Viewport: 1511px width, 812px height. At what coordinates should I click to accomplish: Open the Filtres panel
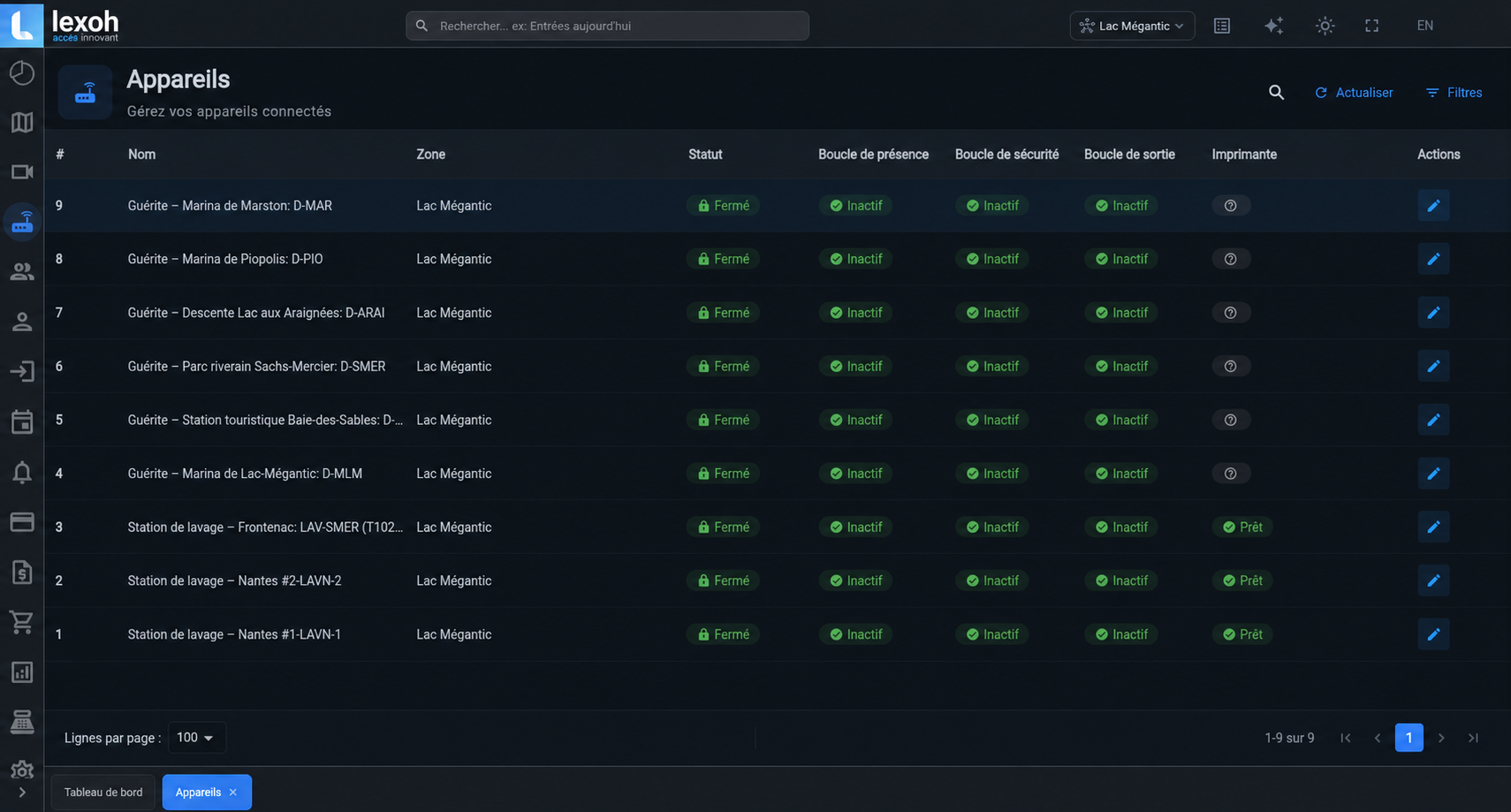1454,93
